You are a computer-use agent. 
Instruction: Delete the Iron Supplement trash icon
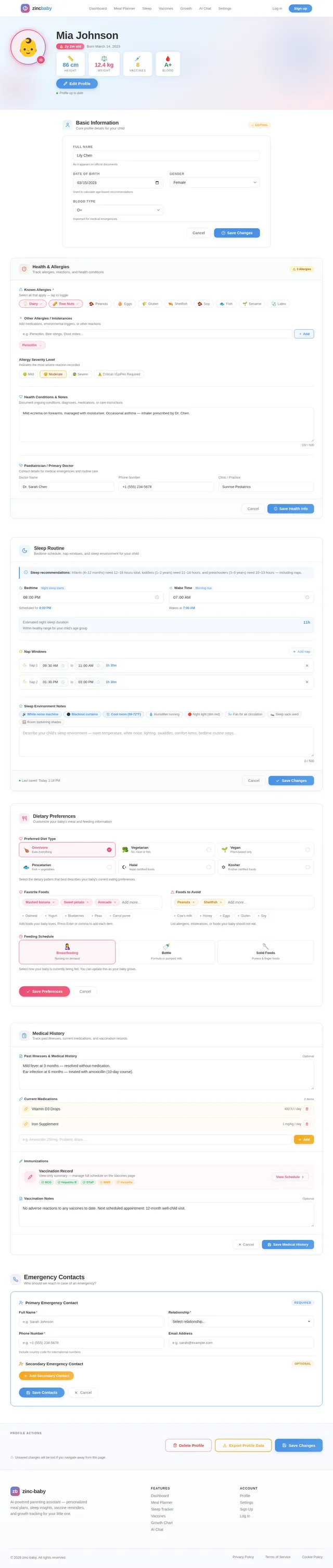click(307, 1123)
